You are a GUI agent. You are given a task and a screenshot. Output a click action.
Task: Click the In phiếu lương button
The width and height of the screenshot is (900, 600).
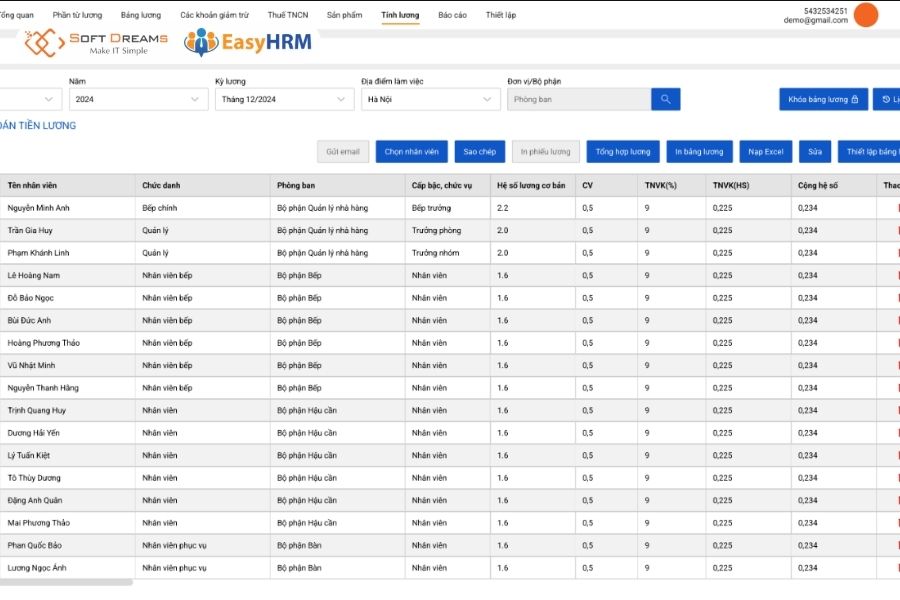pyautogui.click(x=545, y=152)
